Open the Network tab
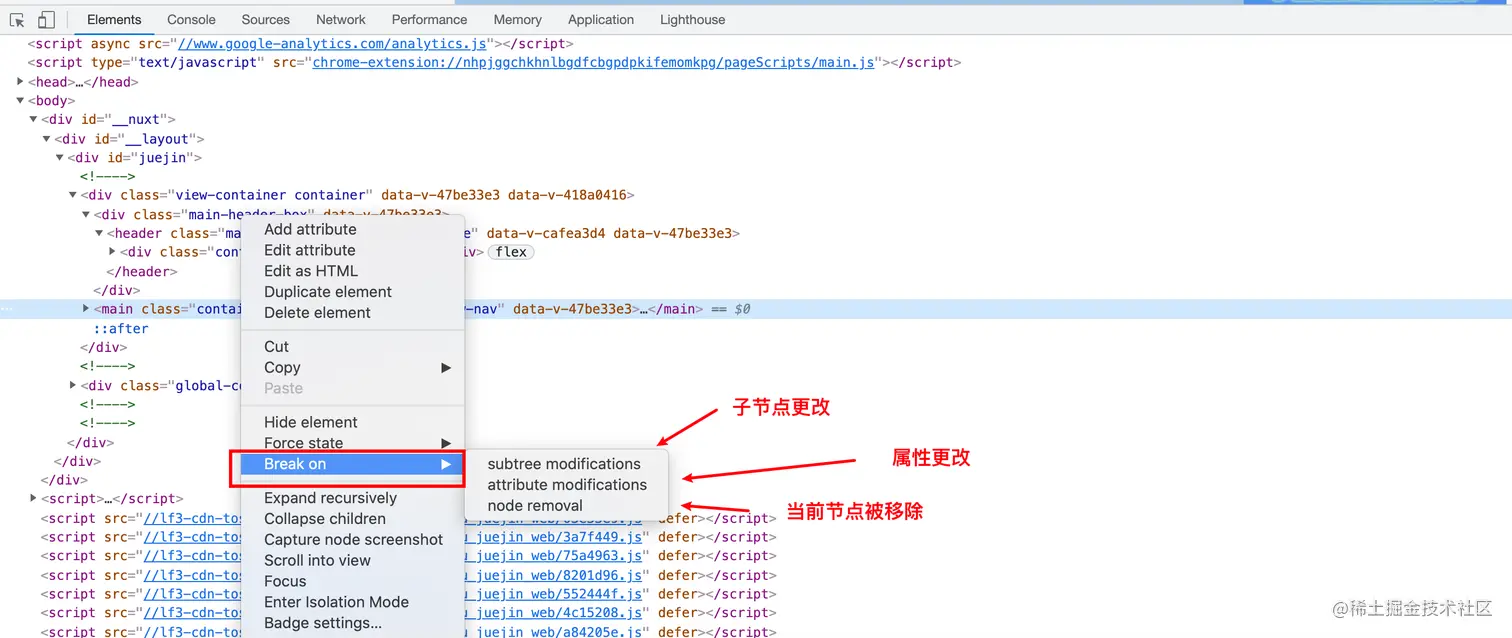 341,19
